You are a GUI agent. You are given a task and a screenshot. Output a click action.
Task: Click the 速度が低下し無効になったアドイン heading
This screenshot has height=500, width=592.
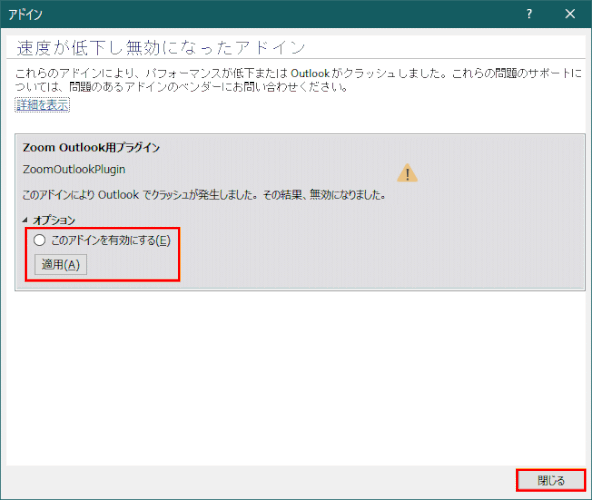(x=160, y=48)
